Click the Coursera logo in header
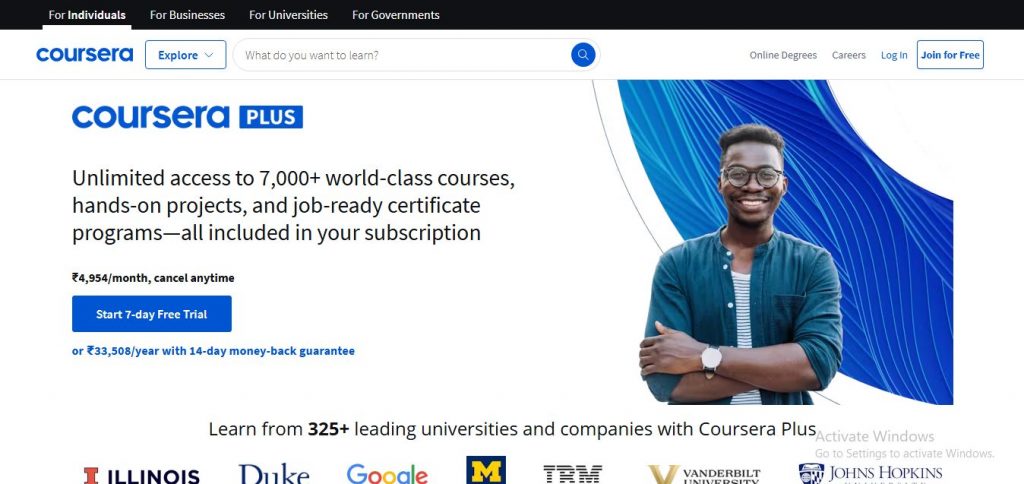1024x484 pixels. 84,55
